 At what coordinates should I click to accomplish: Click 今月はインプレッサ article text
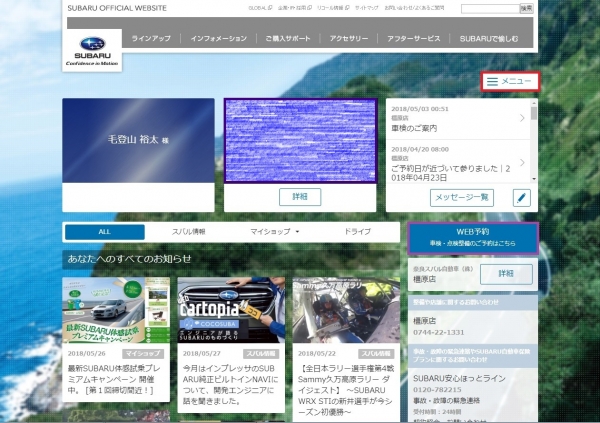230,385
